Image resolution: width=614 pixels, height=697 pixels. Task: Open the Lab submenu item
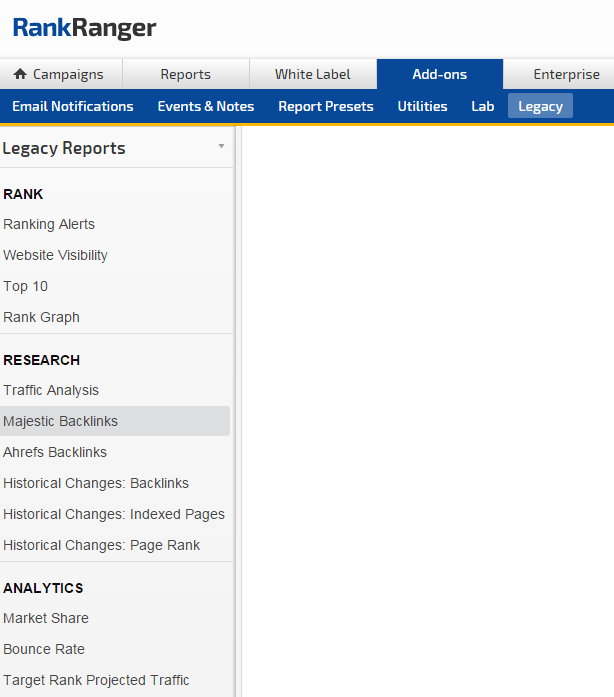[x=482, y=106]
